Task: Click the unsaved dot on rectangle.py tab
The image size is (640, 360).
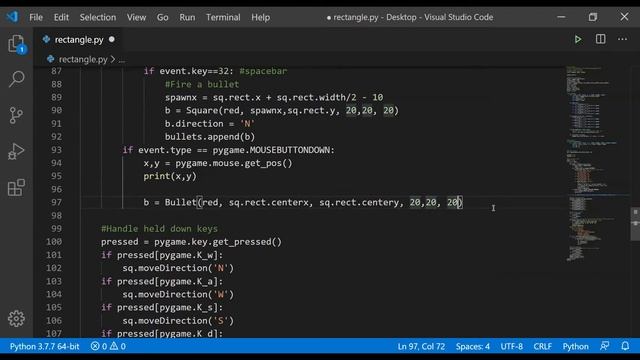Action: click(111, 40)
